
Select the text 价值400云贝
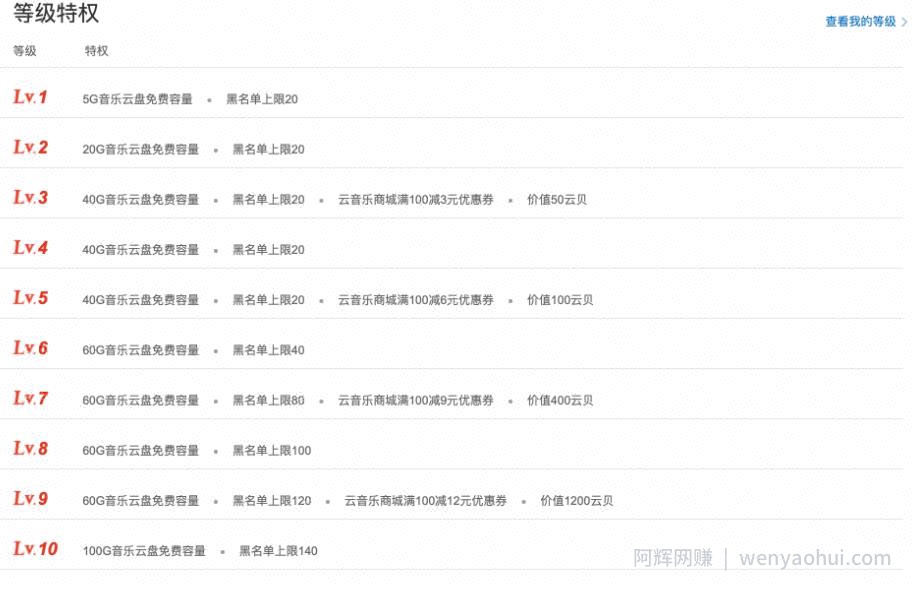click(560, 400)
